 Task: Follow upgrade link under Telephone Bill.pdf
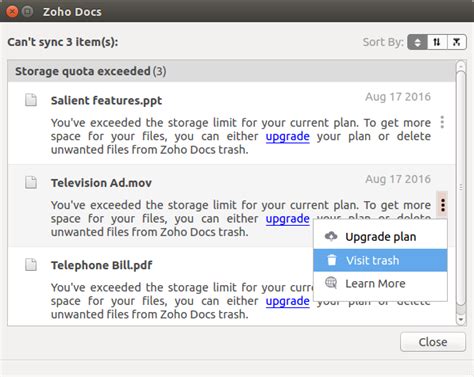tap(288, 301)
